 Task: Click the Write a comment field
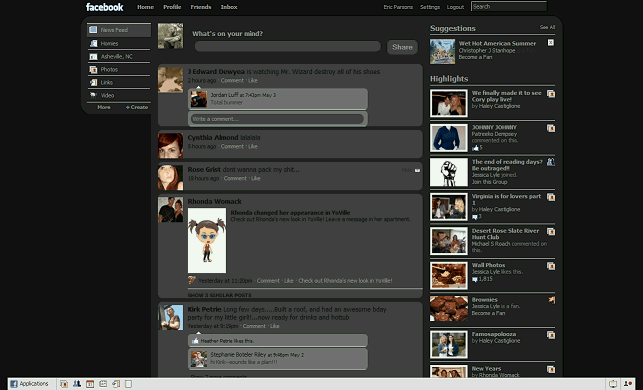click(277, 119)
